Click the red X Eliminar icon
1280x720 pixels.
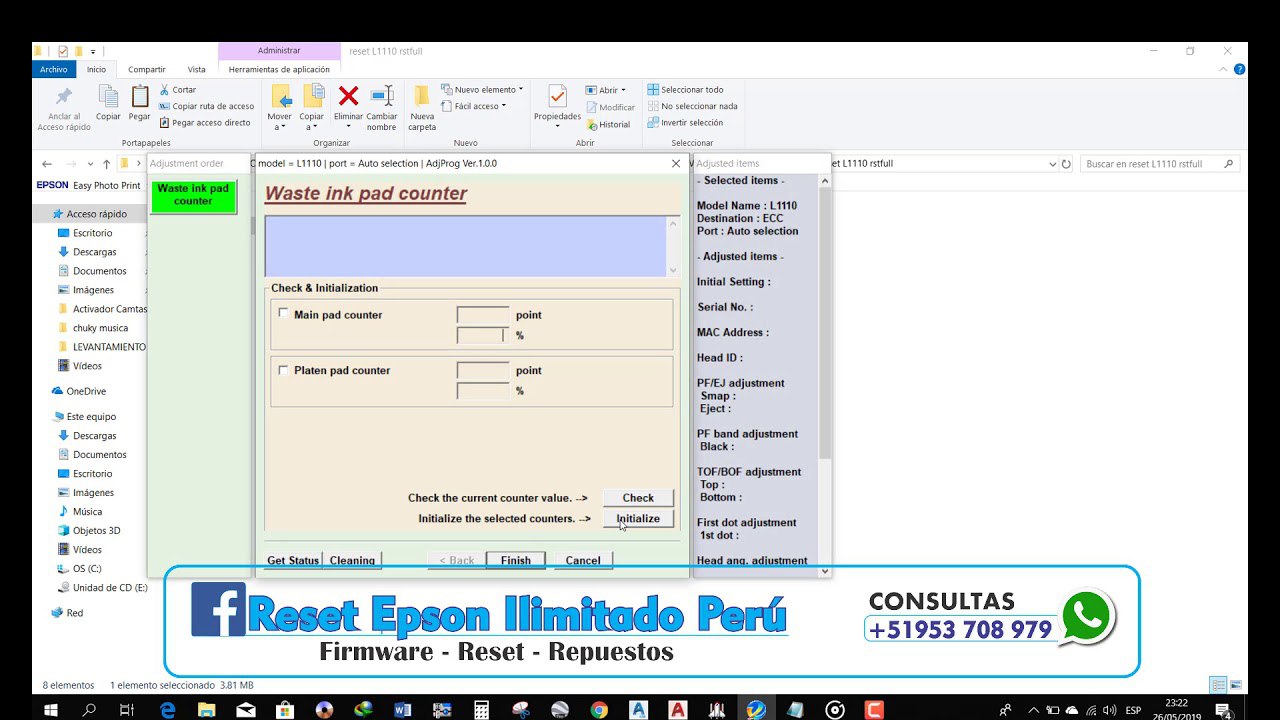[x=348, y=97]
